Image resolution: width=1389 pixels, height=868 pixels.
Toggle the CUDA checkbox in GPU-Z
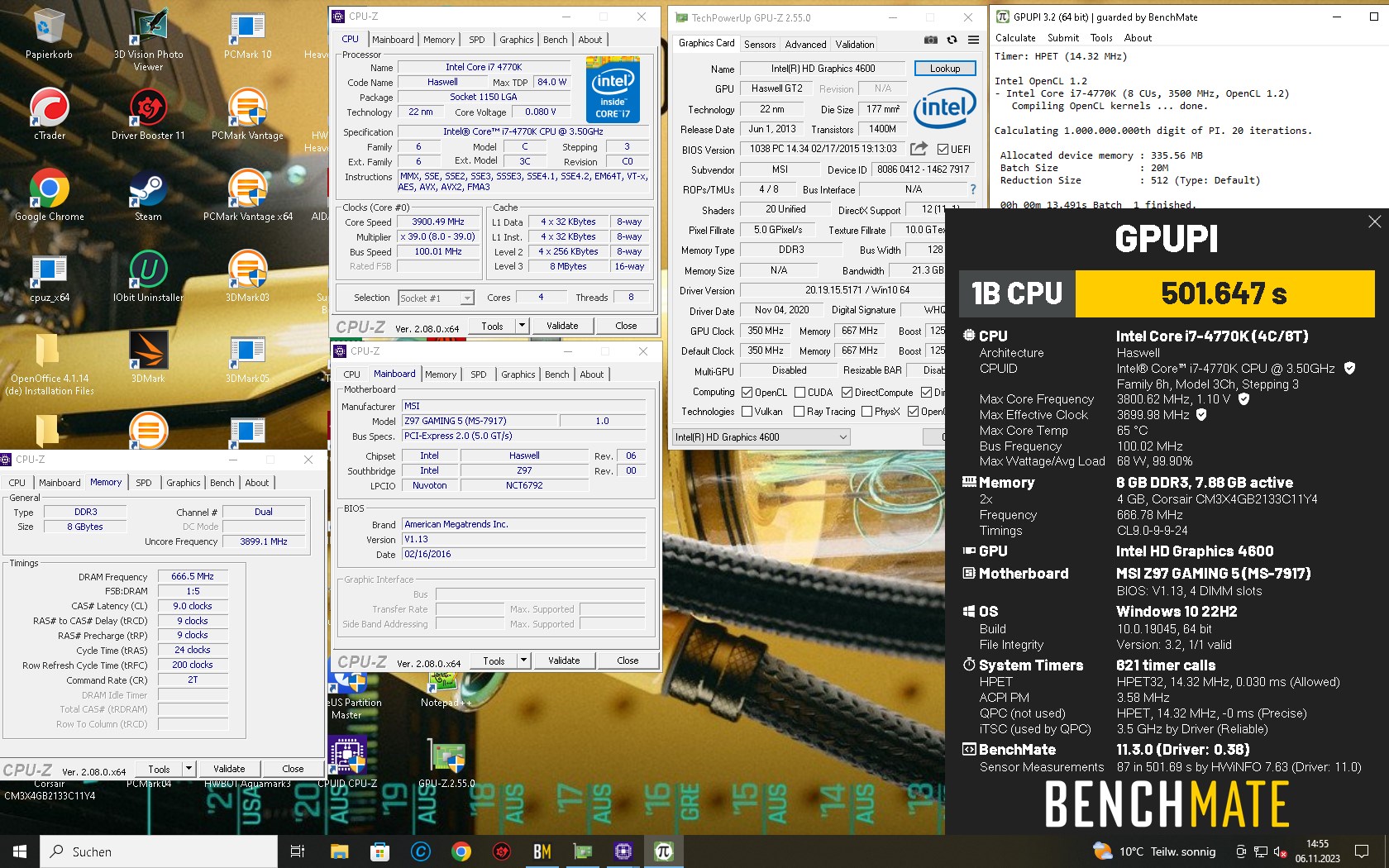pyautogui.click(x=800, y=393)
